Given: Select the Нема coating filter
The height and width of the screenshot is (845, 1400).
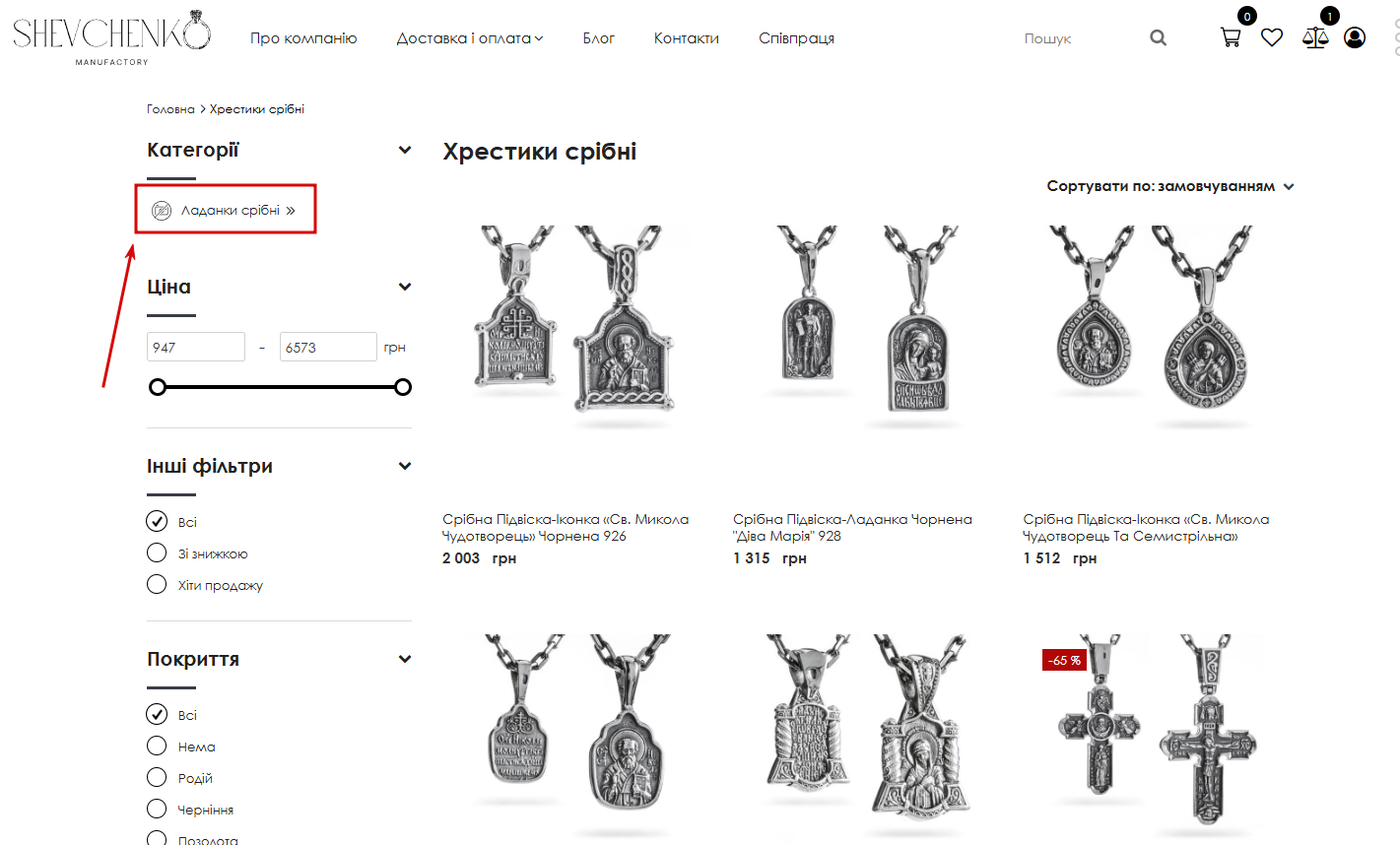Looking at the screenshot, I should tap(157, 746).
